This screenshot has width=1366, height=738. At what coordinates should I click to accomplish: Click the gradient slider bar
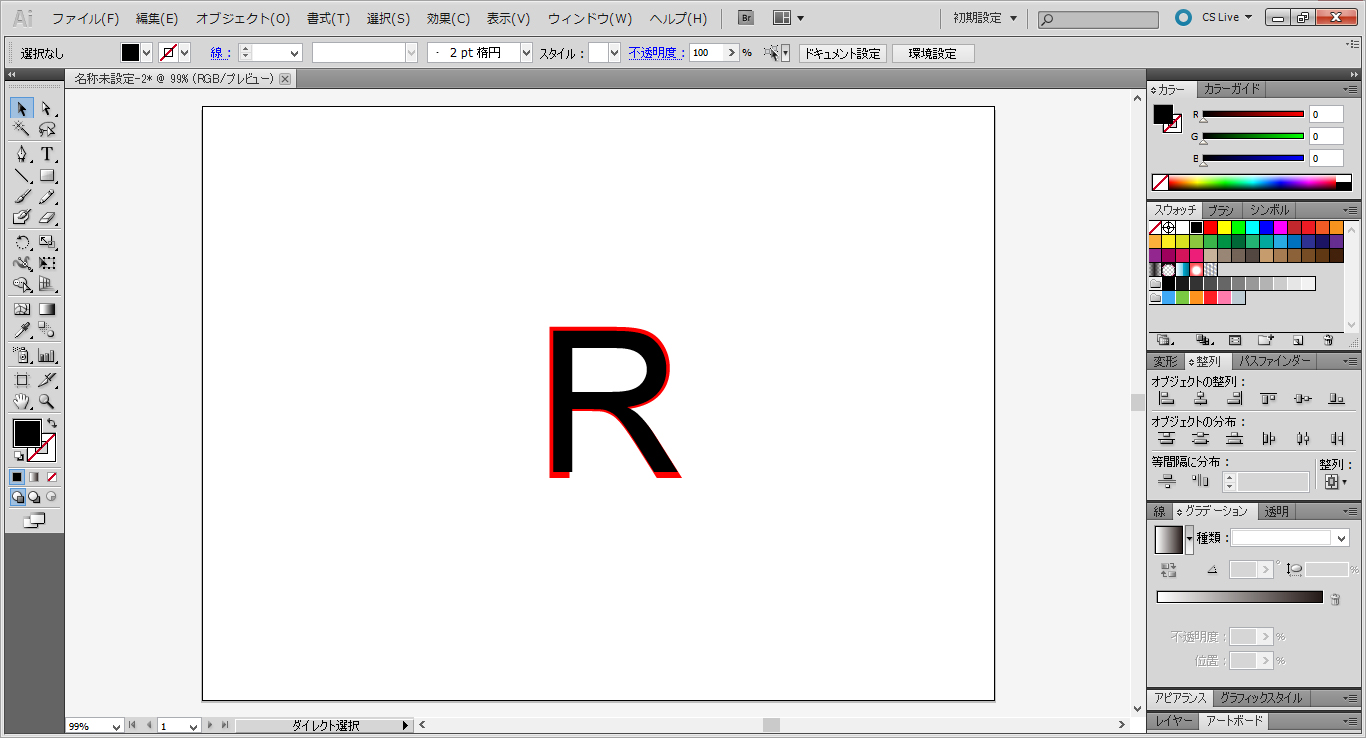click(1240, 597)
